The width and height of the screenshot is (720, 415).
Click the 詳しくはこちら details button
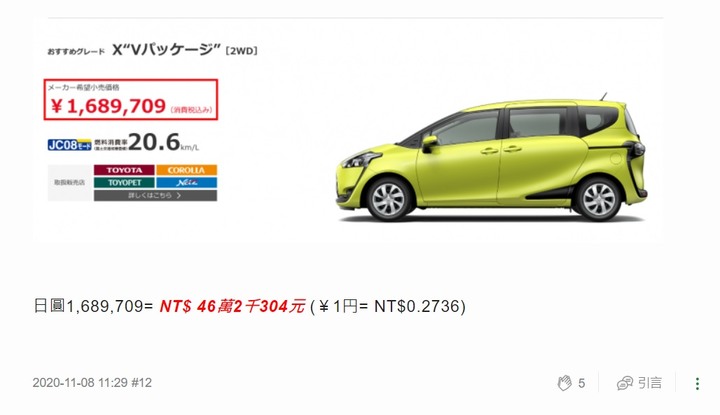click(155, 195)
